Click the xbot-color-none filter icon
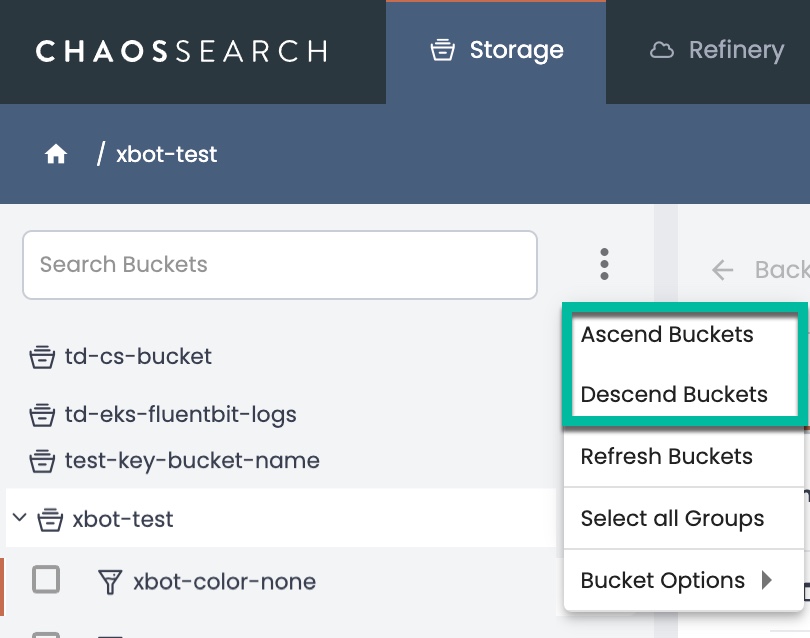Screen dimensions: 810x638 pos(109,582)
